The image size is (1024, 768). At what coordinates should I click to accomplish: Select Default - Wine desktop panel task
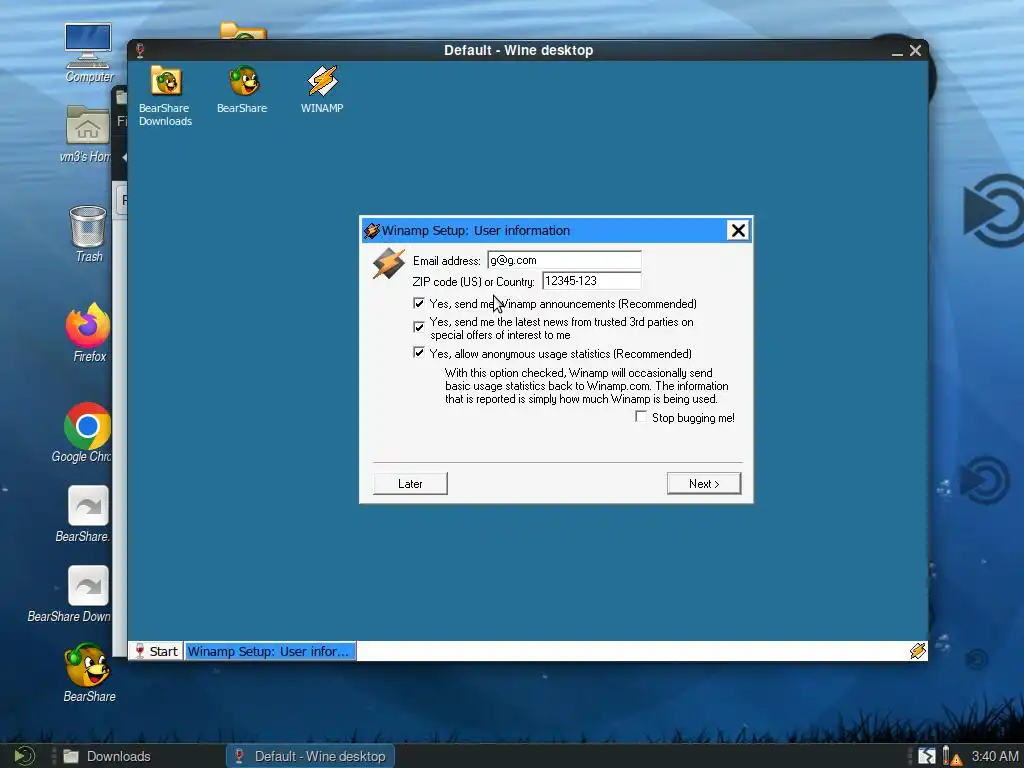[310, 756]
